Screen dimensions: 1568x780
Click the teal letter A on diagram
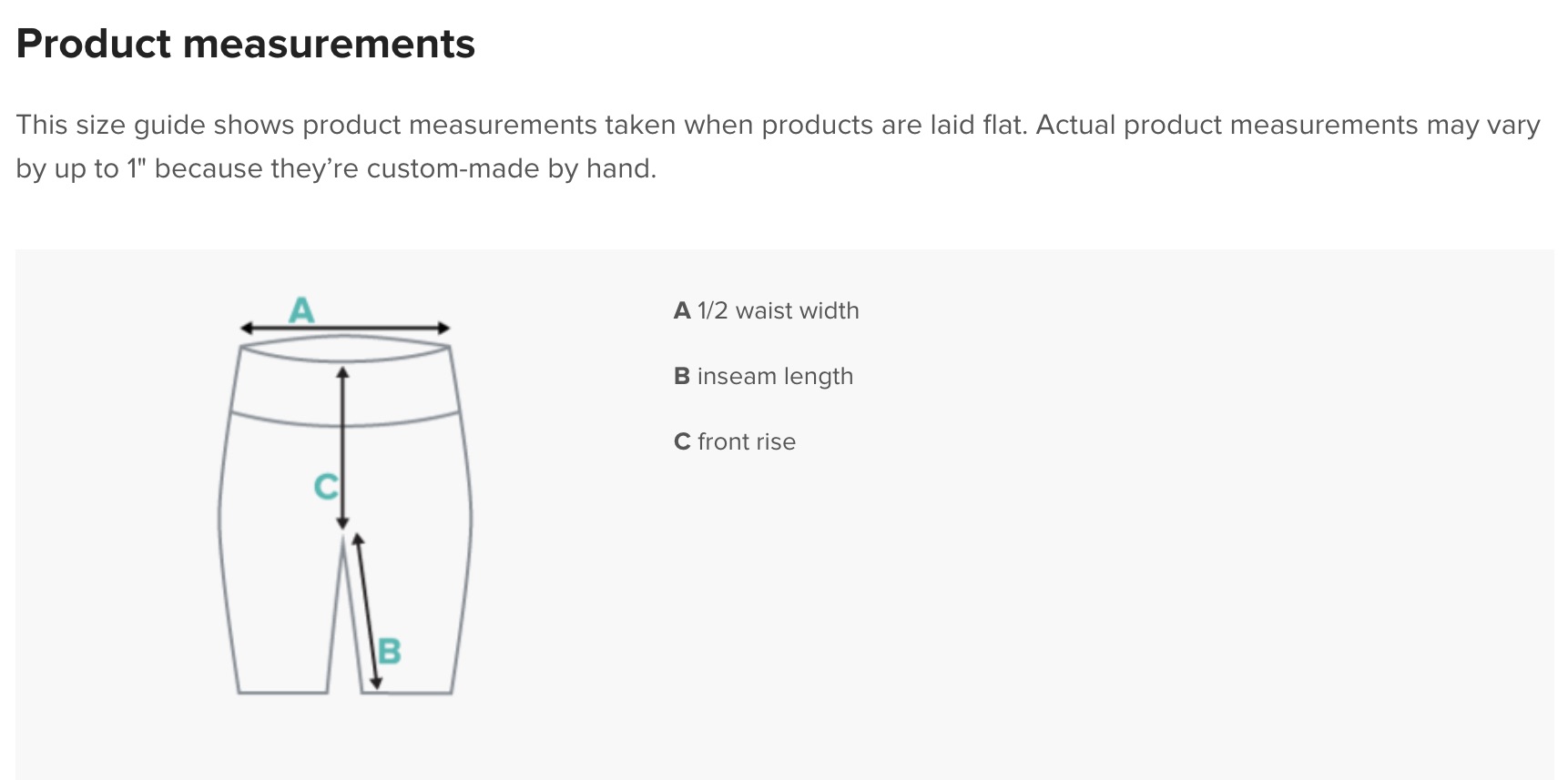tap(301, 310)
